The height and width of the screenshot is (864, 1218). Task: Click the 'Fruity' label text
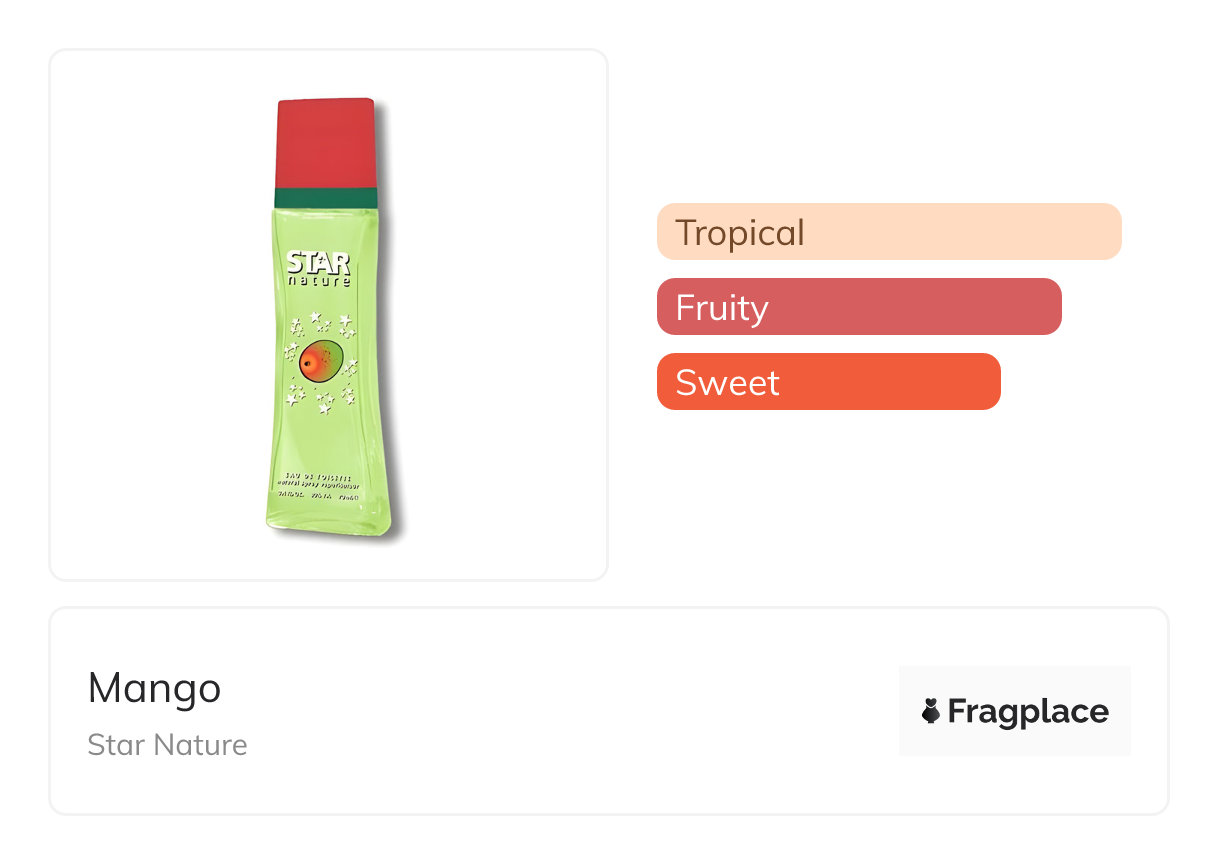pos(722,308)
